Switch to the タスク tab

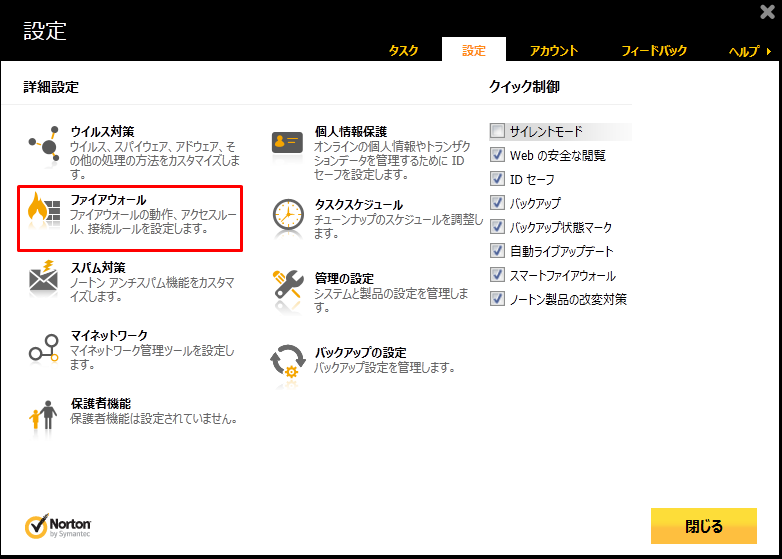click(x=403, y=51)
